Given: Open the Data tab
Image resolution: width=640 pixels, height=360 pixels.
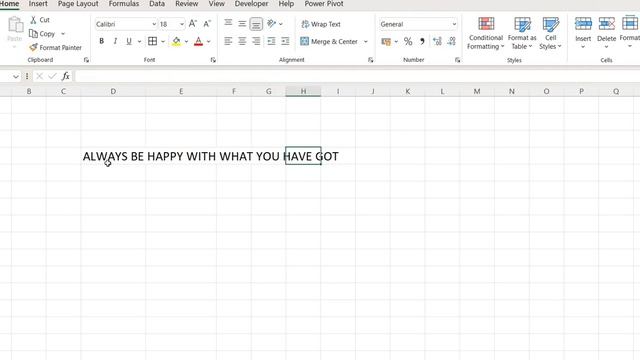Looking at the screenshot, I should coord(157,4).
